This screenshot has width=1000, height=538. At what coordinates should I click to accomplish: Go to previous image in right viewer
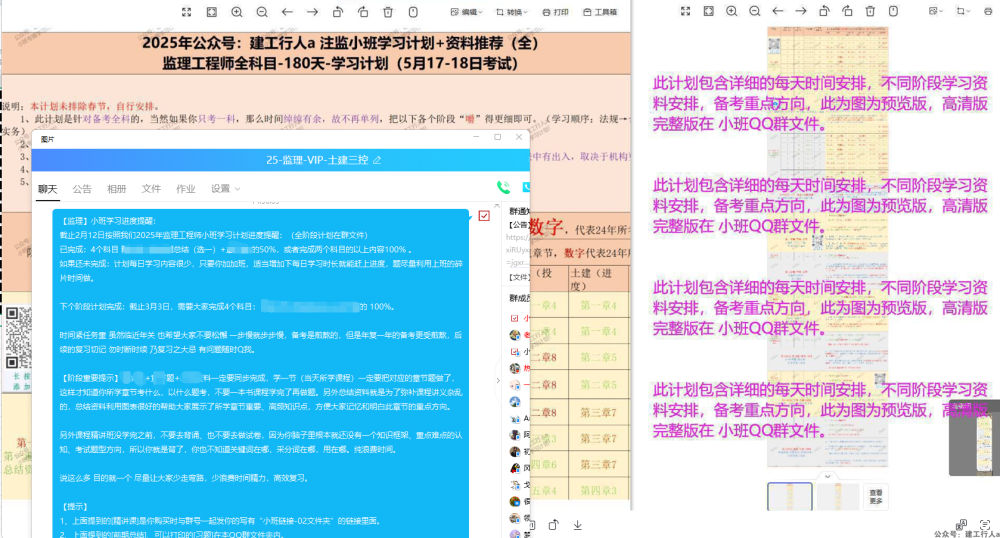click(777, 11)
